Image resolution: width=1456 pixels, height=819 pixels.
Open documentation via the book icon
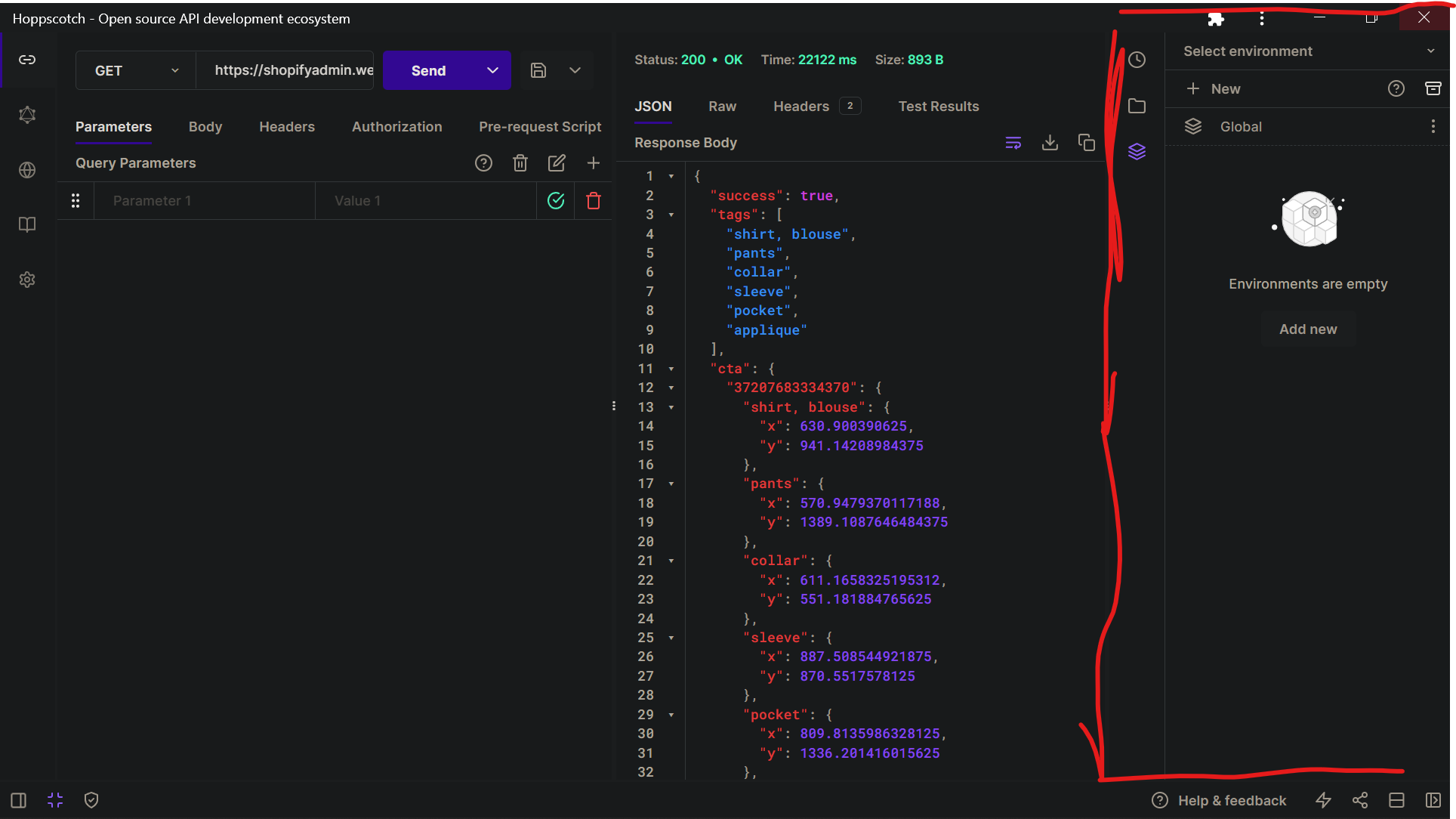[27, 224]
